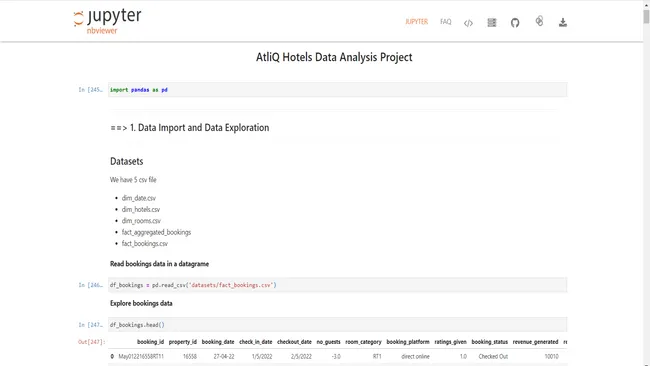Click dim_hotels.csv list item
Screen dimensions: 650x366
141,209
